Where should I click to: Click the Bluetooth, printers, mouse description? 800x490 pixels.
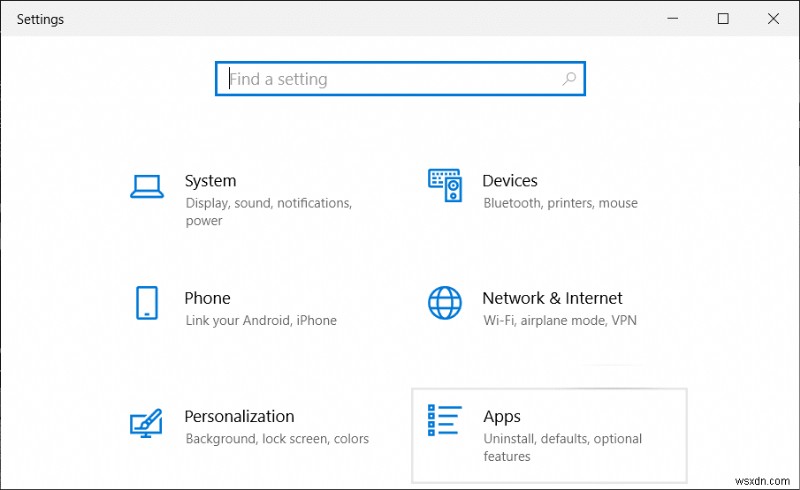560,203
